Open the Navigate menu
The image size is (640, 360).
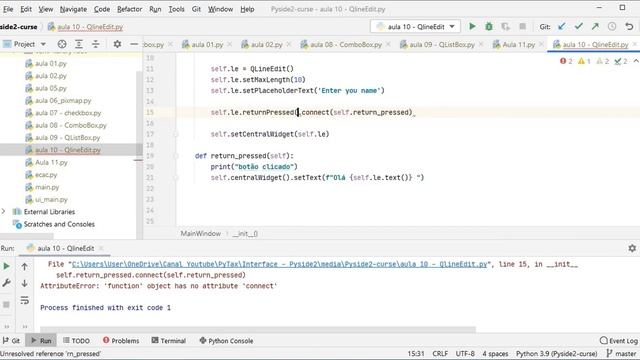coord(73,9)
